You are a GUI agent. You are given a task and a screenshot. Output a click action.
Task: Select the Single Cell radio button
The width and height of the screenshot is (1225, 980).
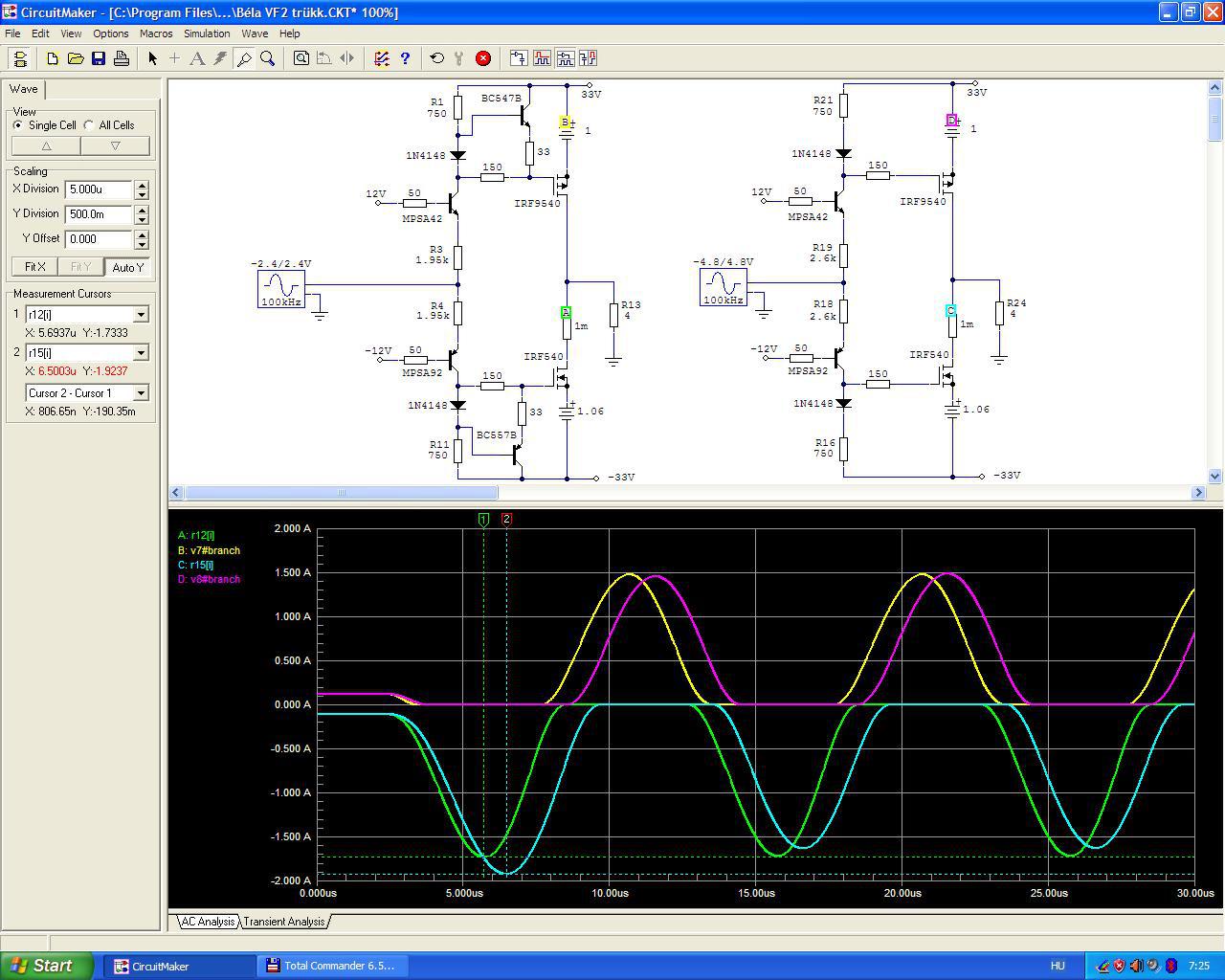pyautogui.click(x=18, y=125)
